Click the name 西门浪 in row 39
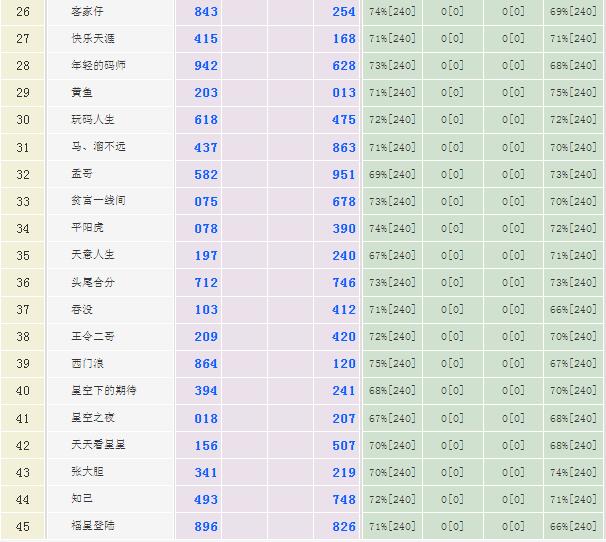This screenshot has width=606, height=542. pyautogui.click(x=87, y=364)
